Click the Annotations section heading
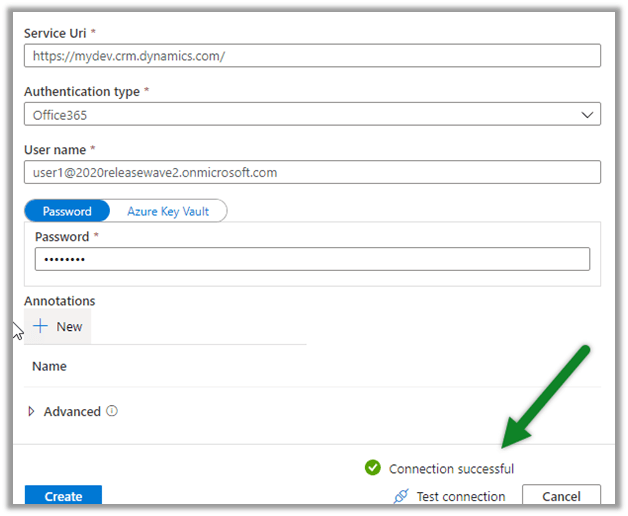The width and height of the screenshot is (628, 516). click(x=59, y=300)
